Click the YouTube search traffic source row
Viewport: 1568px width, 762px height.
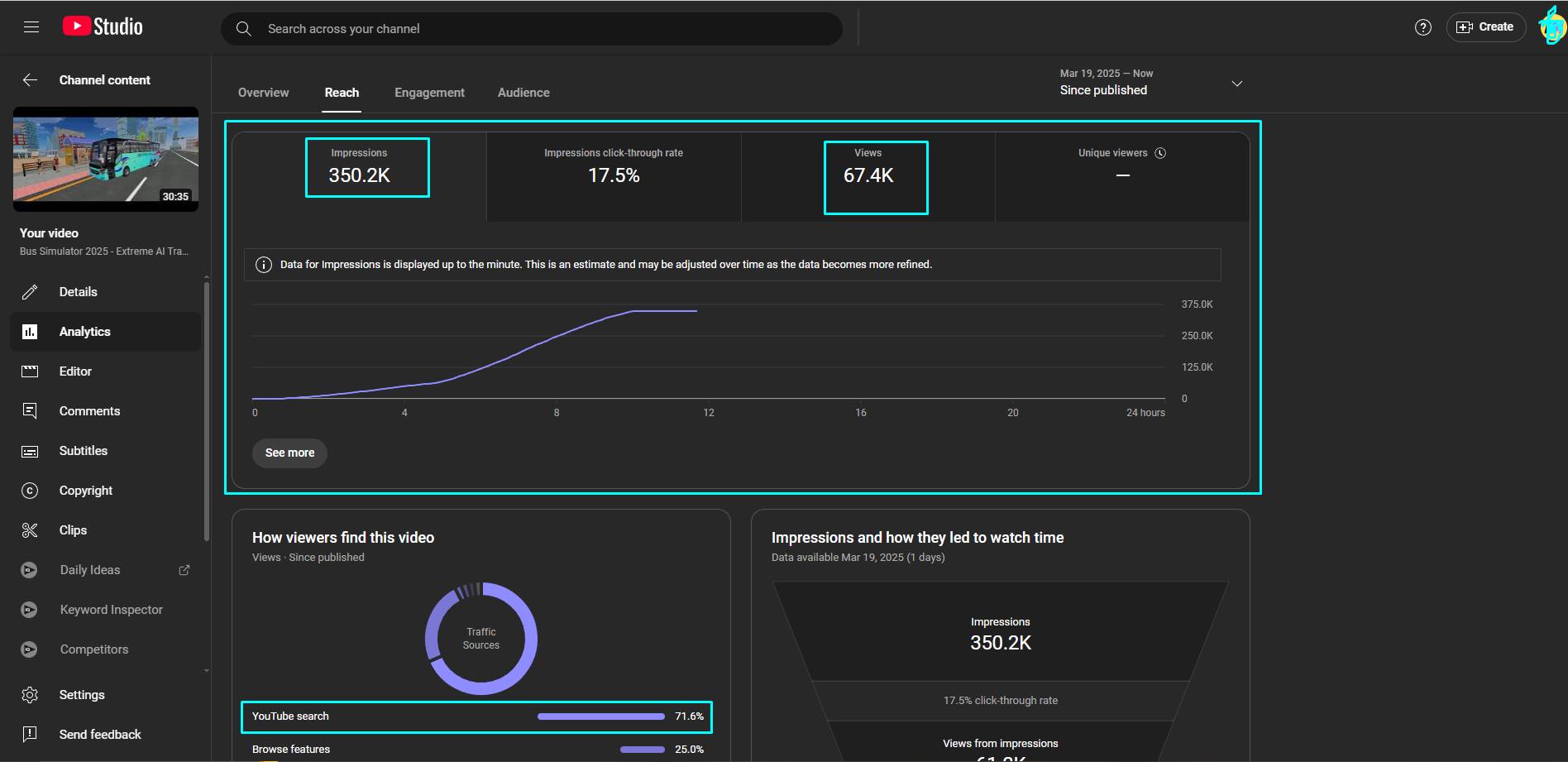[x=476, y=716]
